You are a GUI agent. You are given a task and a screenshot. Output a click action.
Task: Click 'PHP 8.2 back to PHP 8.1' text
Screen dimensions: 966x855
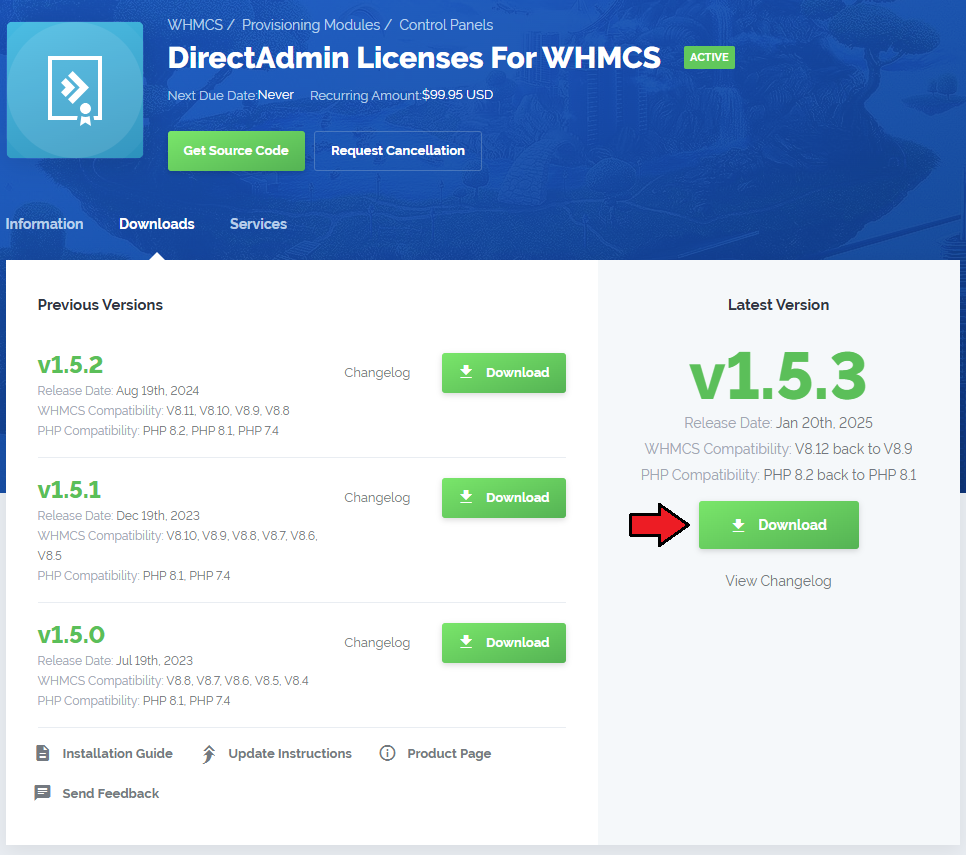coord(839,475)
